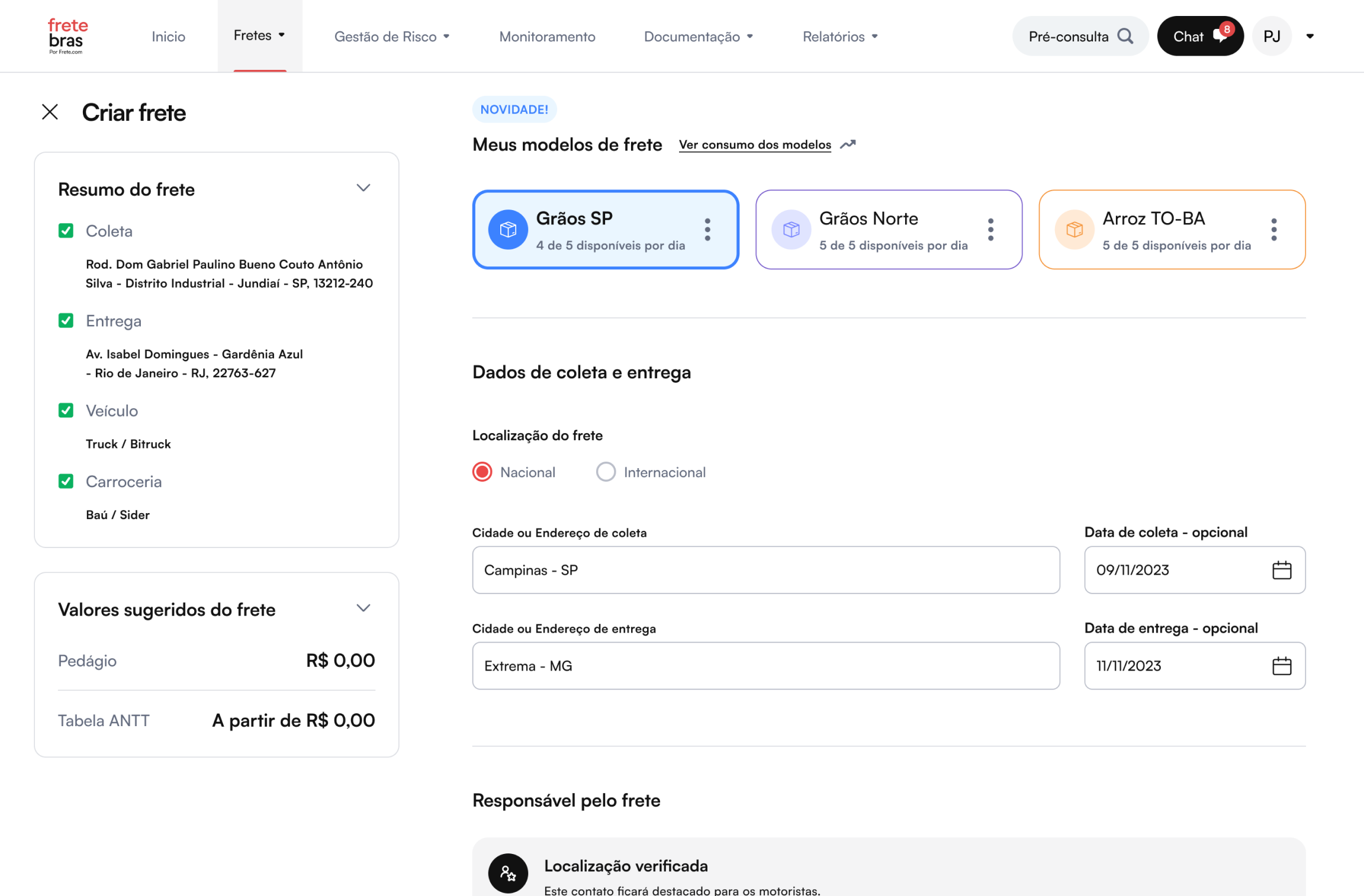Screen dimensions: 1364x896
Task: Select the Grãos Norte freight model card
Action: [x=876, y=230]
